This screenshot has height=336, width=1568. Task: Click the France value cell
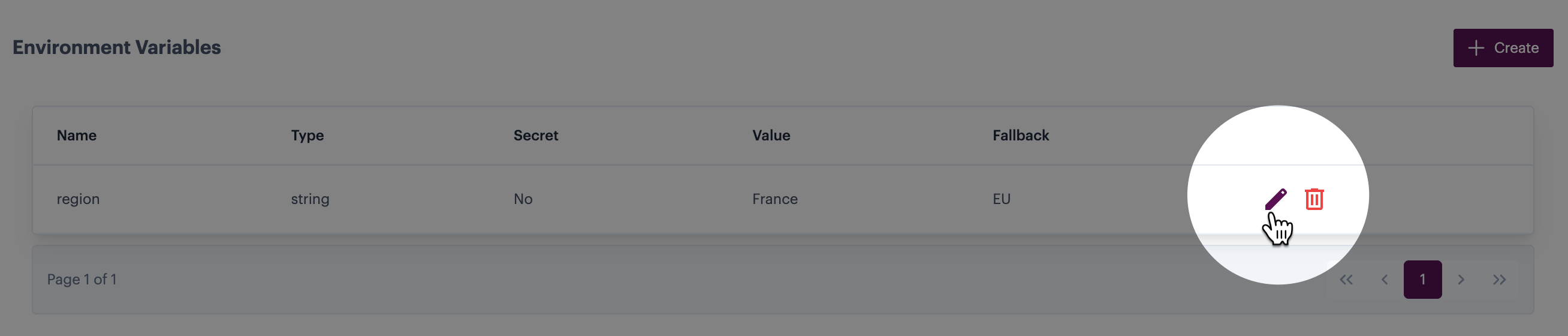[x=775, y=199]
